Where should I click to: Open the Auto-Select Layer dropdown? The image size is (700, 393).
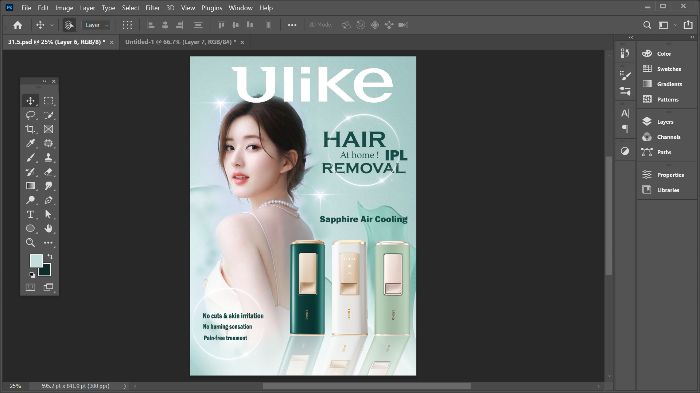pyautogui.click(x=96, y=25)
